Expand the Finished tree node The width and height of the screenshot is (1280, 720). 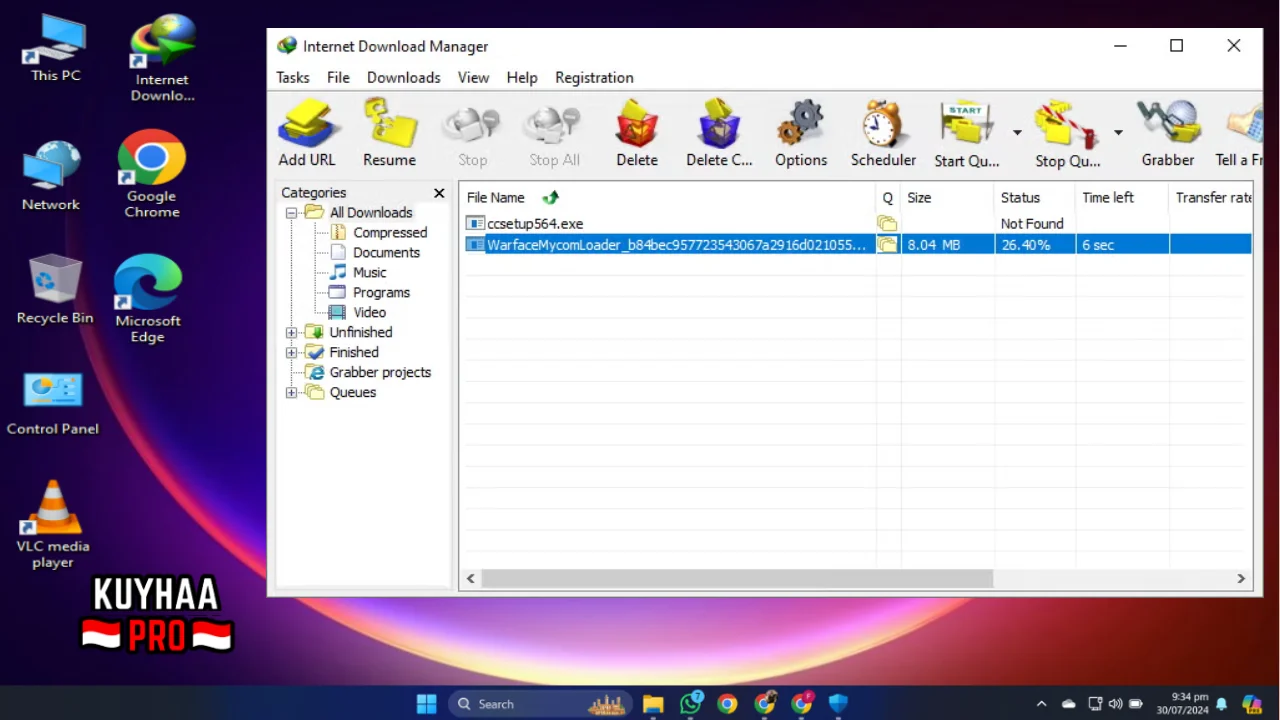click(291, 353)
